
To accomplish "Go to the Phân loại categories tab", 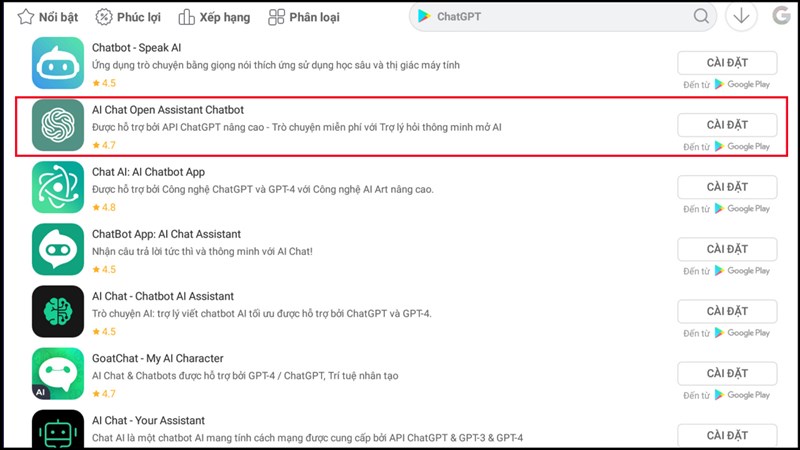I will tap(305, 17).
